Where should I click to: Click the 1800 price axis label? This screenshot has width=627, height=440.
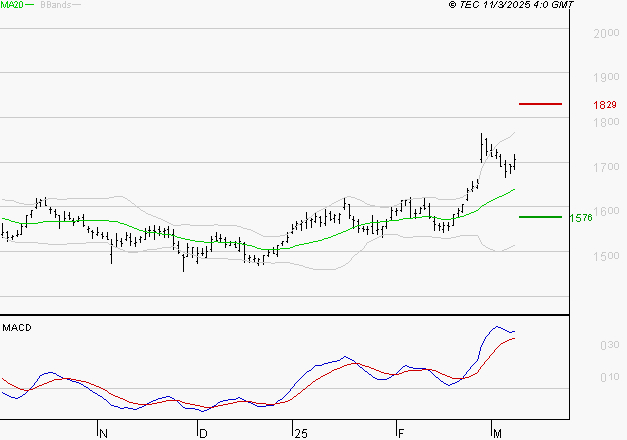(x=606, y=122)
